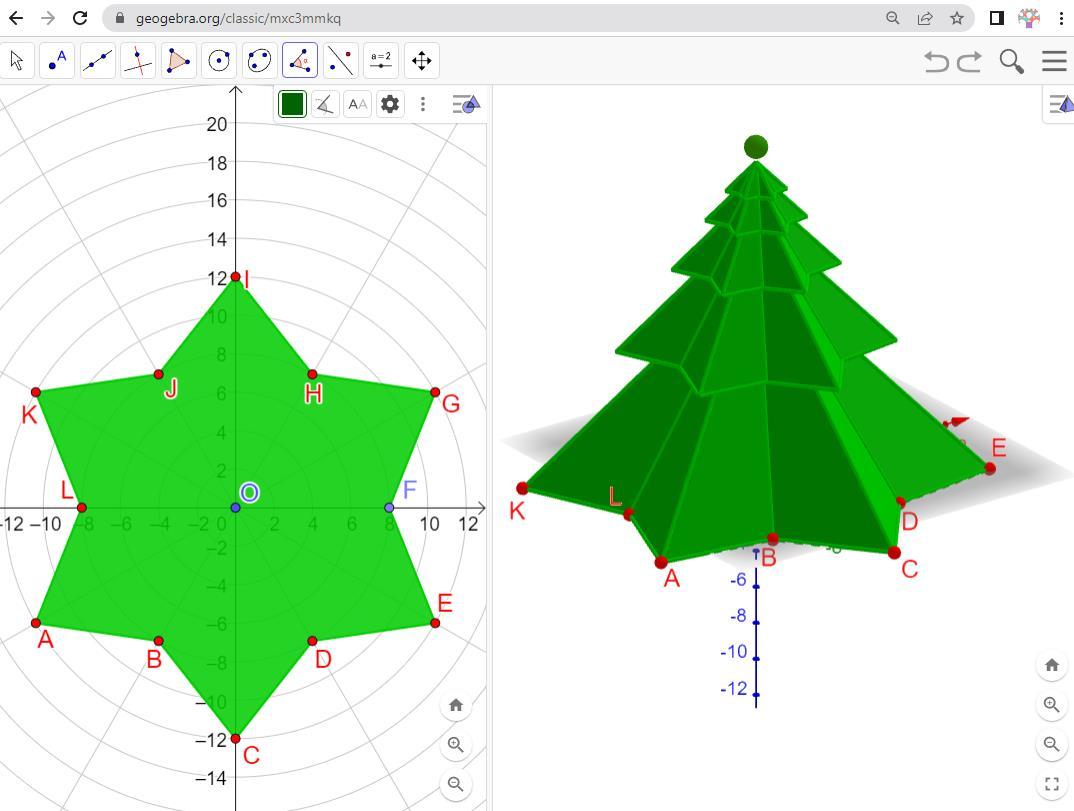Select the Move Graphics View tool
Image resolution: width=1074 pixels, height=811 pixels.
(x=421, y=61)
